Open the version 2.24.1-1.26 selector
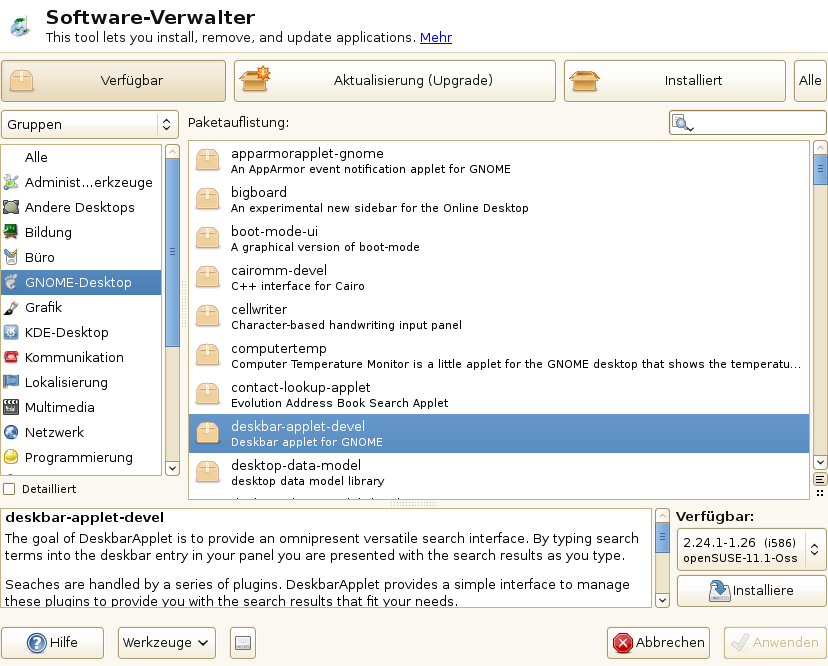828x666 pixels. (x=751, y=550)
